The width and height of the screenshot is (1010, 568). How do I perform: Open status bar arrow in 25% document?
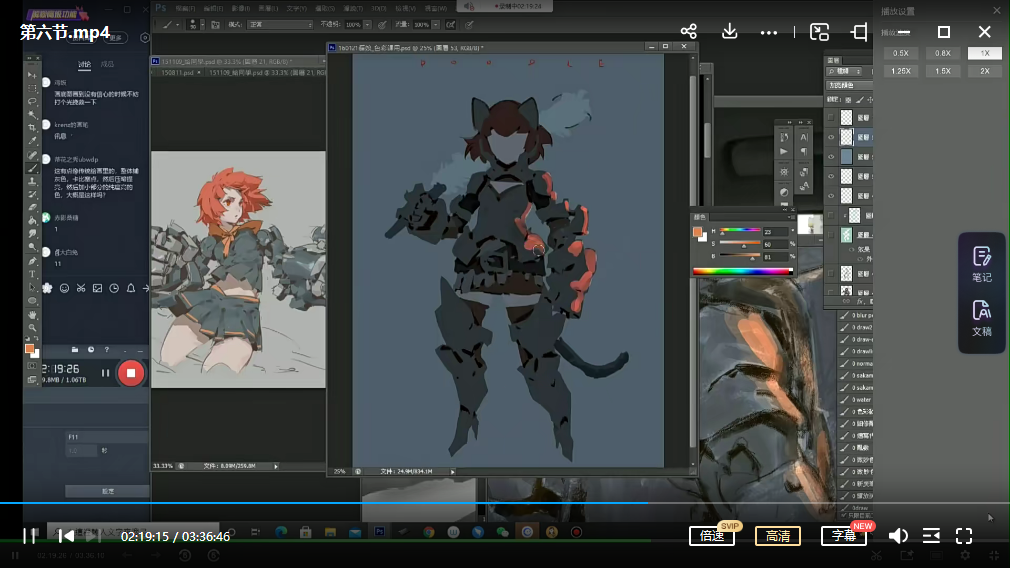point(452,471)
